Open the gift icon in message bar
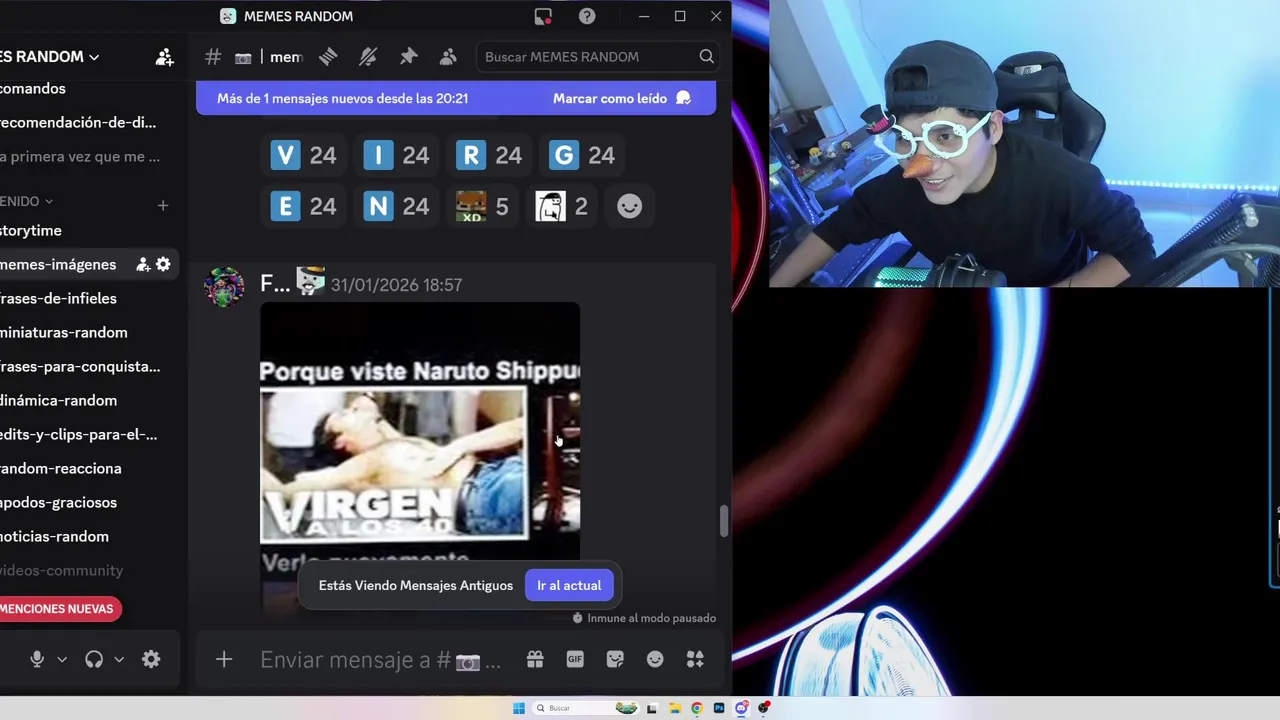1280x720 pixels. point(535,659)
